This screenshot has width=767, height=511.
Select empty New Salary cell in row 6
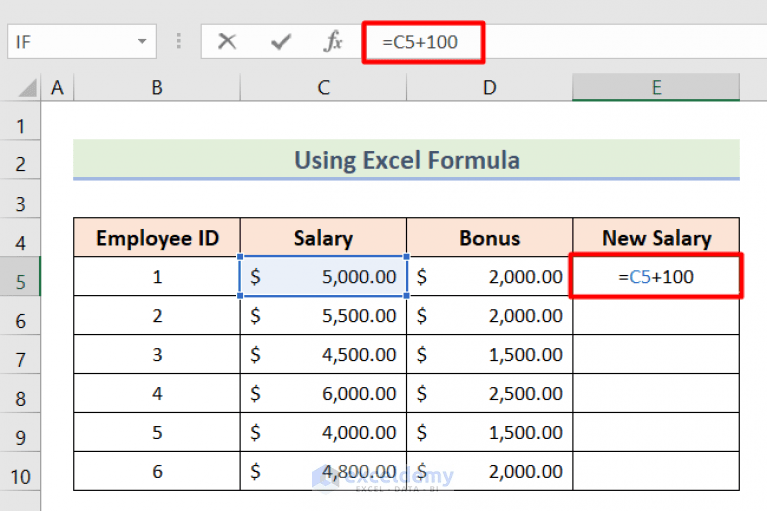coord(656,315)
